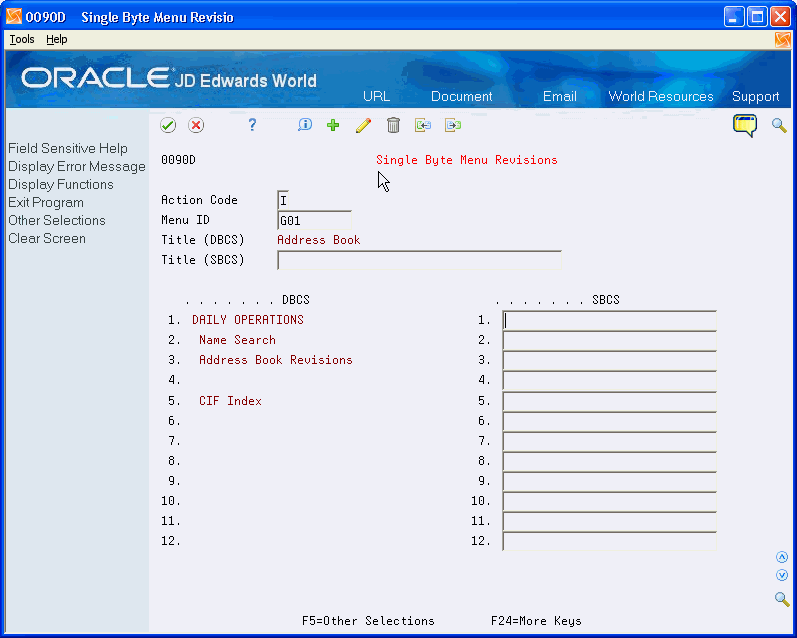Screen dimensions: 797x638
Task: Click the bottom-right magnifier icon
Action: [x=782, y=599]
